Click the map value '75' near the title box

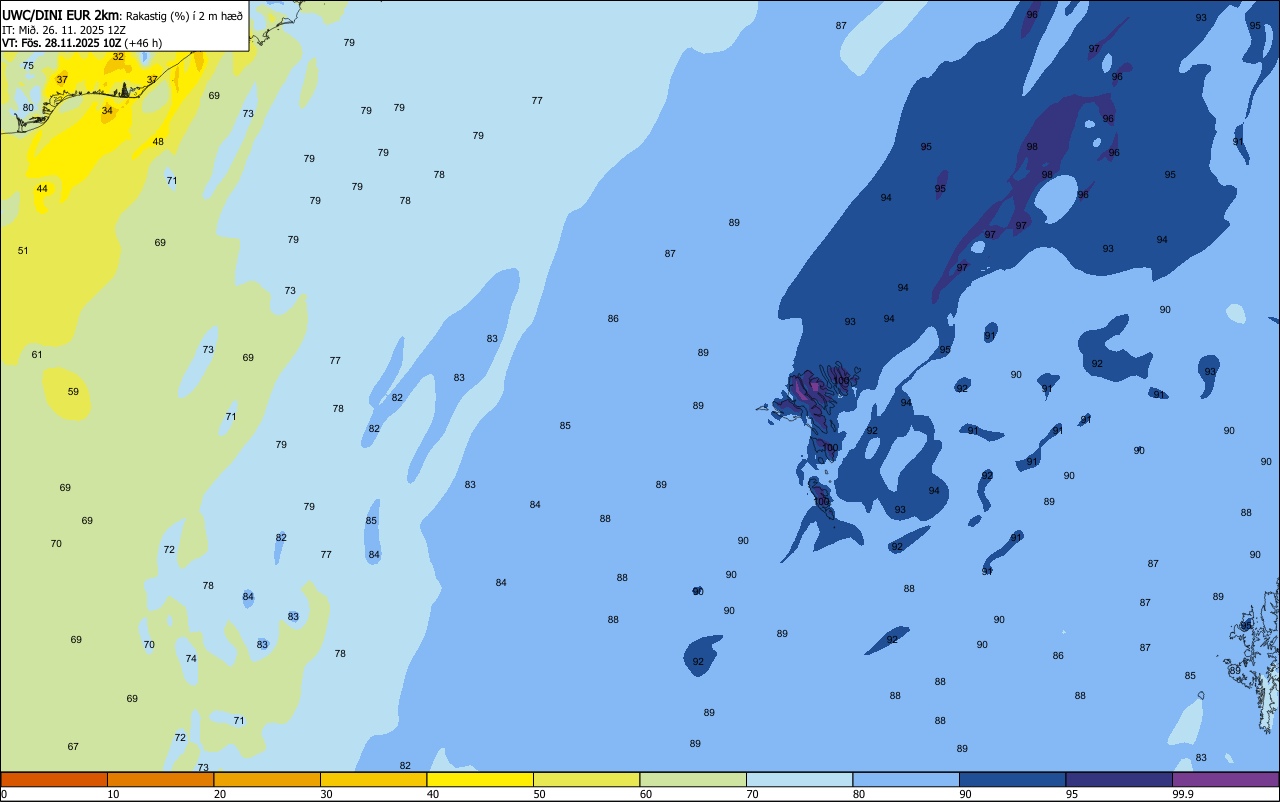click(28, 66)
